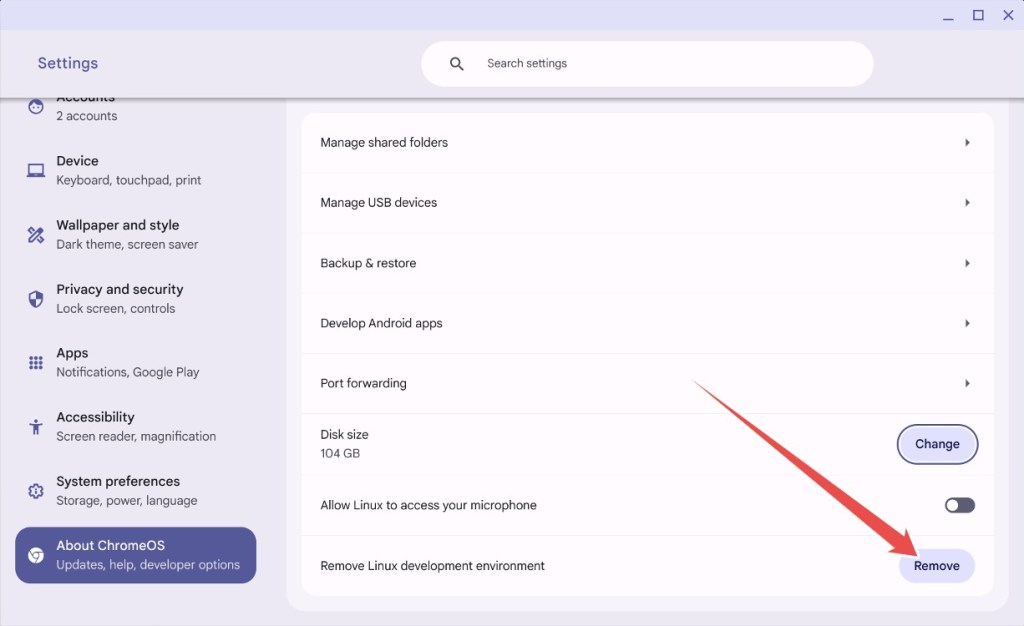Close the Settings window
This screenshot has height=626, width=1024.
(1008, 15)
